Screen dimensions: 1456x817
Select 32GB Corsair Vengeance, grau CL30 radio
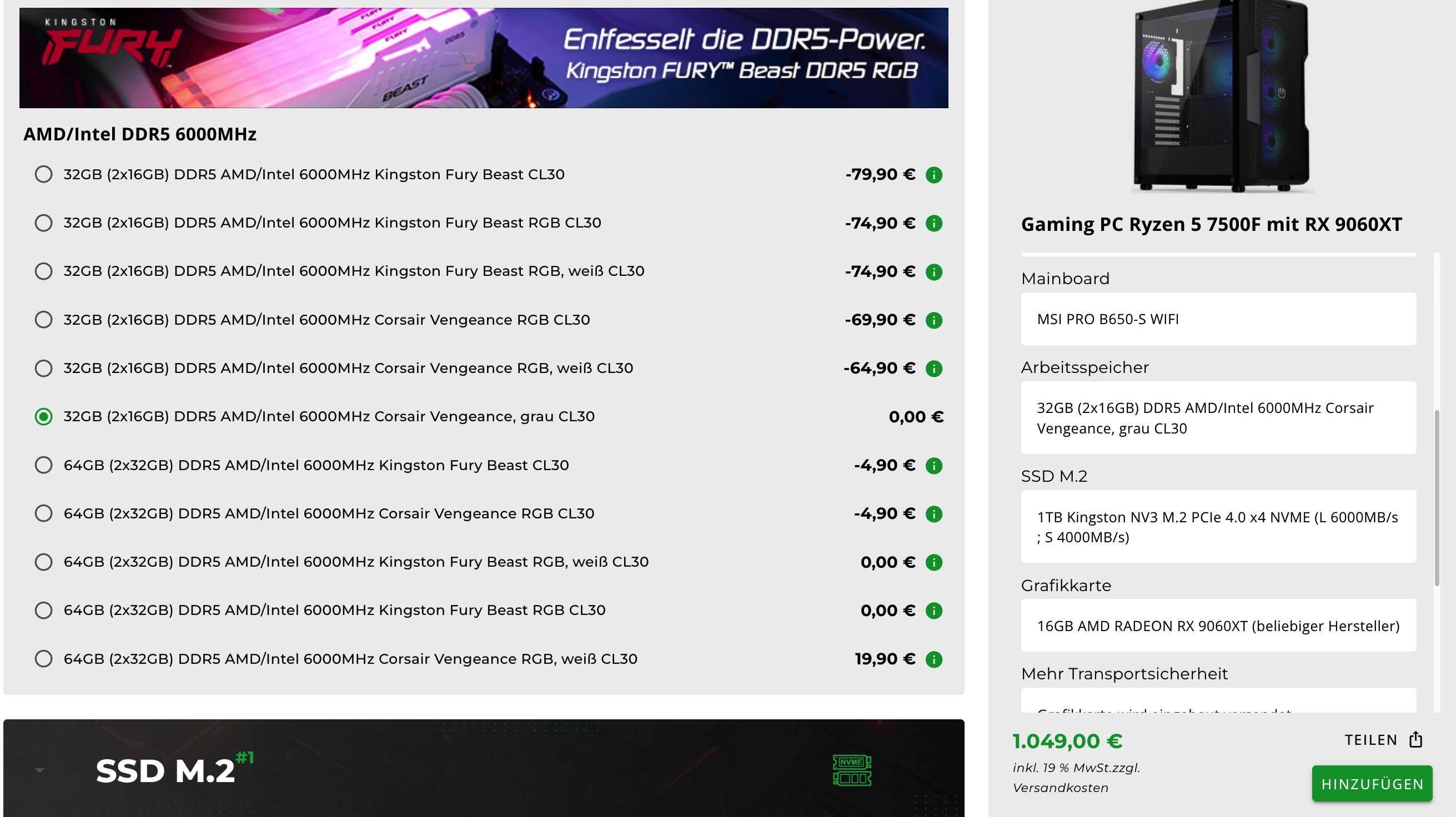pyautogui.click(x=43, y=417)
